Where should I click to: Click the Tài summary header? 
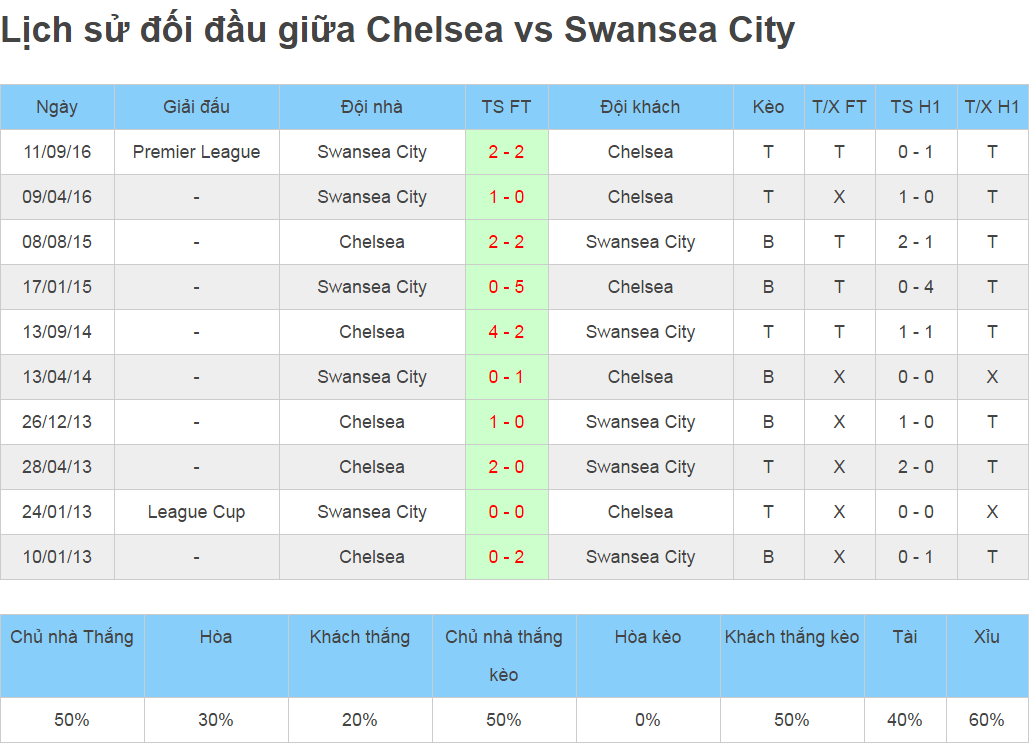(x=905, y=637)
